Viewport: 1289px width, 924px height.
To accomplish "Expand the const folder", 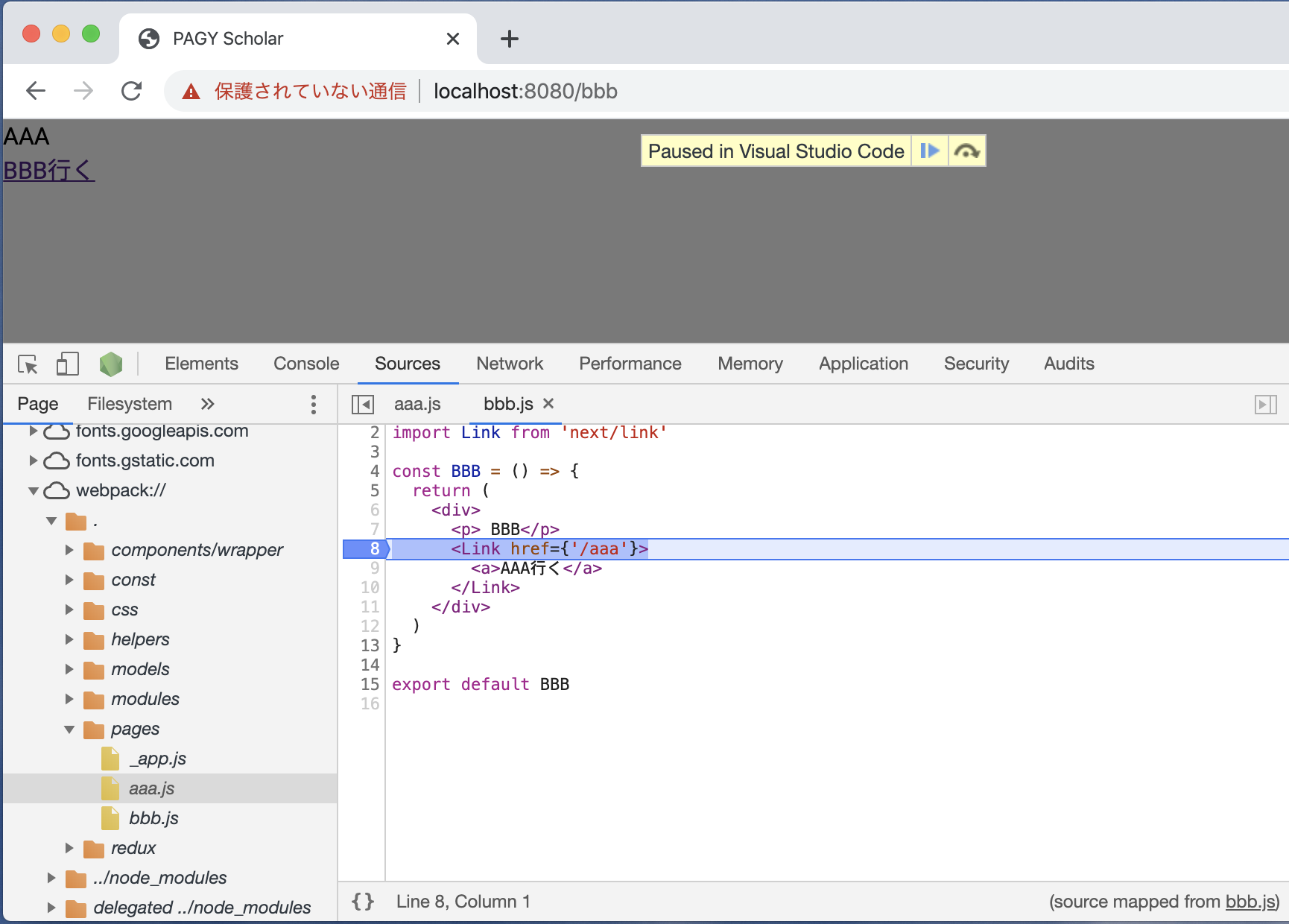I will [x=69, y=580].
